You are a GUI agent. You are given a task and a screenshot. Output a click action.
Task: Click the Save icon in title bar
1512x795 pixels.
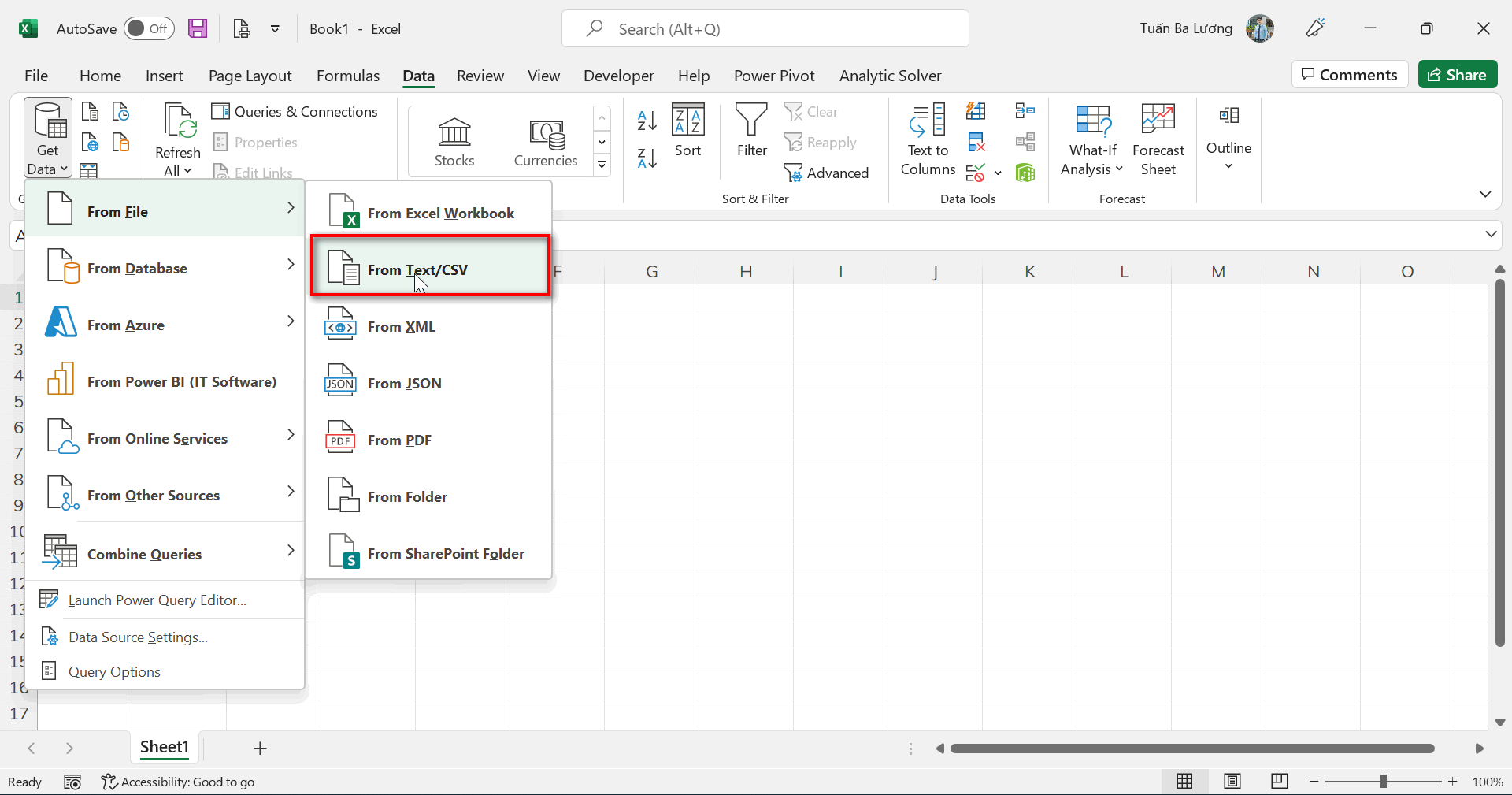coord(198,29)
